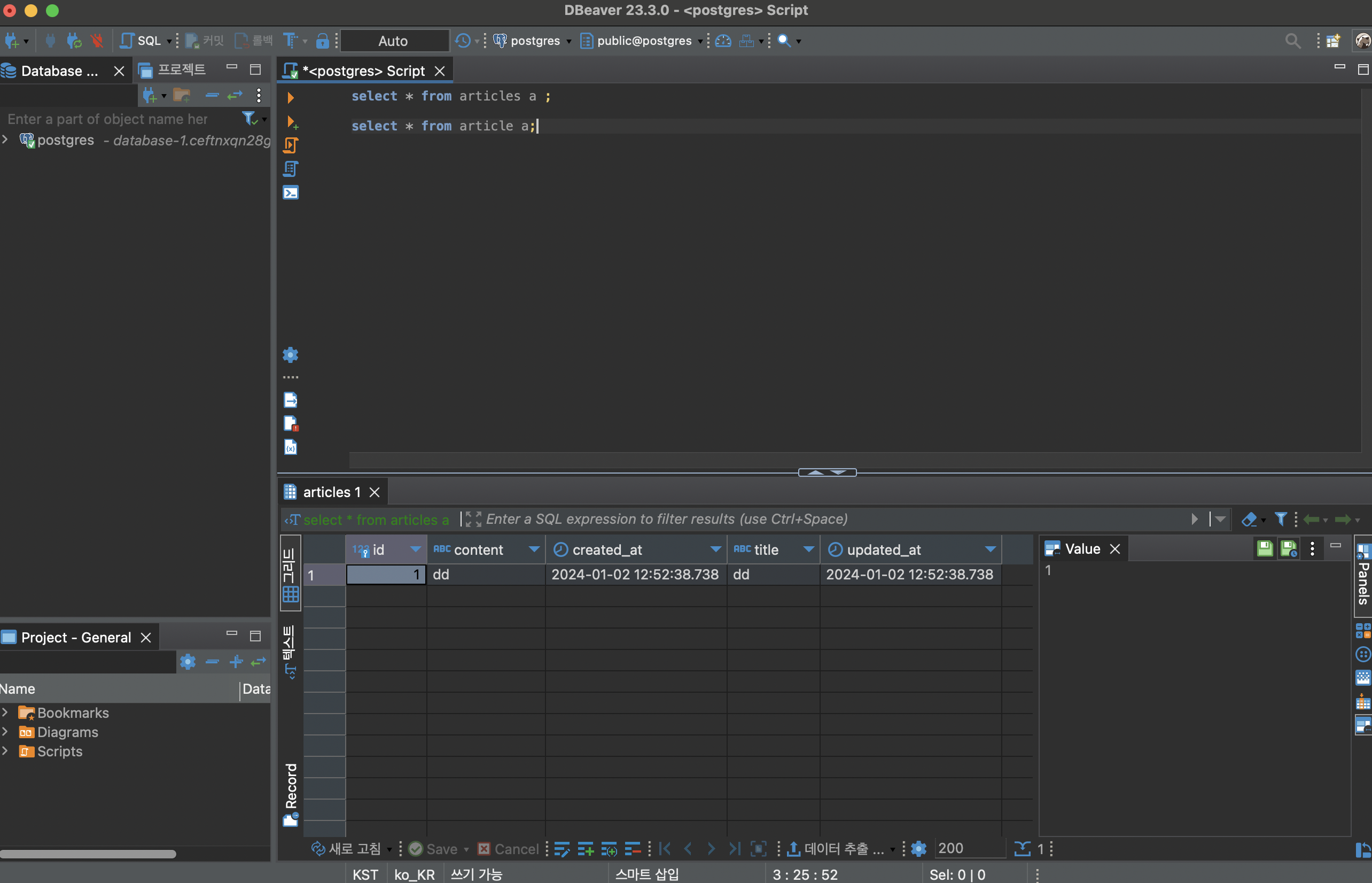
Task: Execute the SQL statement with the orange arrow
Action: tap(291, 97)
